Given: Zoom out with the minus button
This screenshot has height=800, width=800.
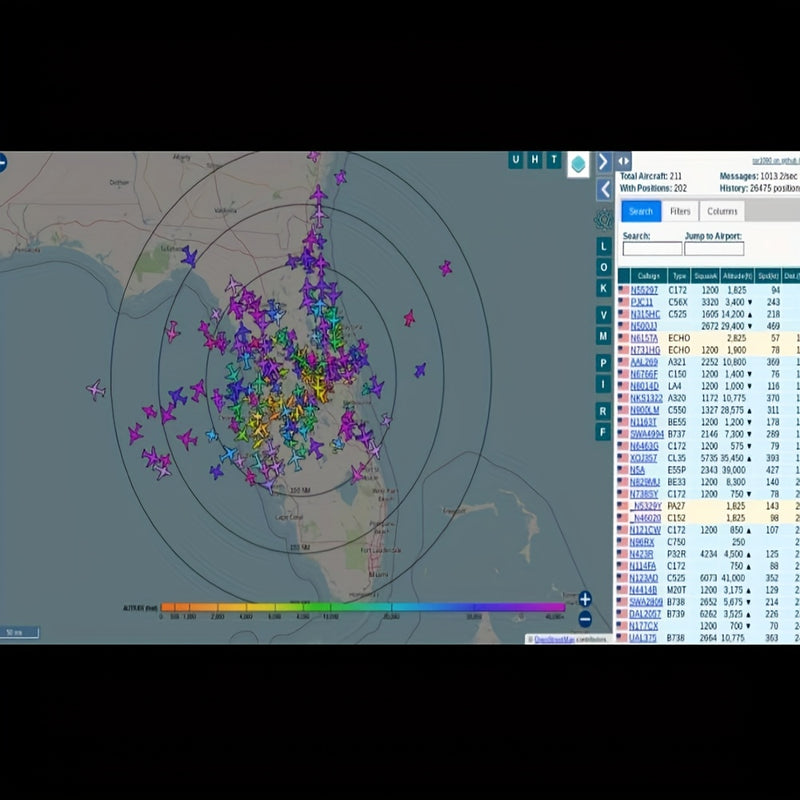Looking at the screenshot, I should 585,619.
